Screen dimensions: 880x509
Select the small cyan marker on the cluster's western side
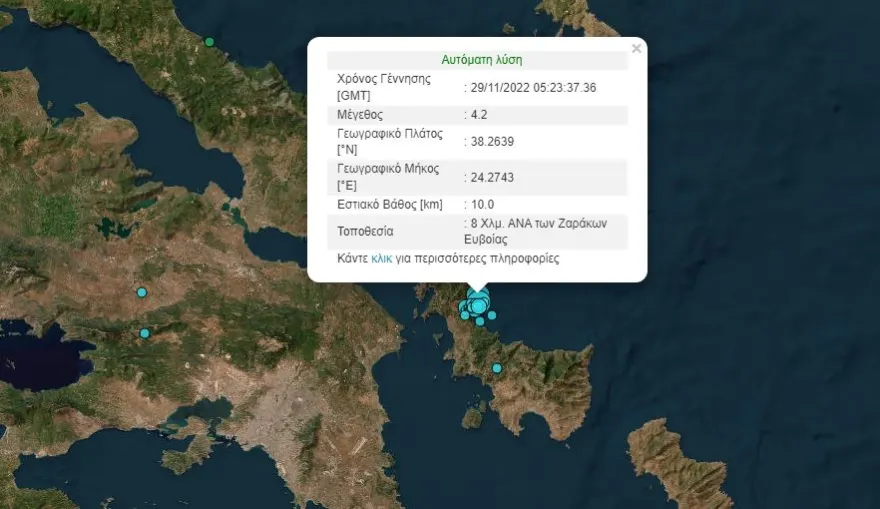pyautogui.click(x=465, y=315)
